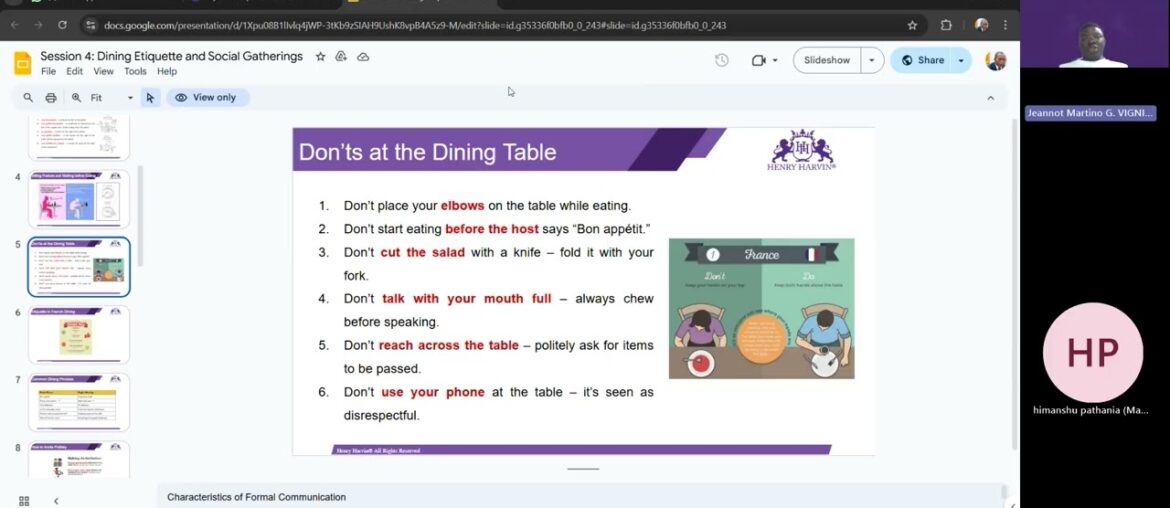Screen dimensions: 1170x508
Task: Select slide 7 thumbnail
Action: (x=79, y=403)
